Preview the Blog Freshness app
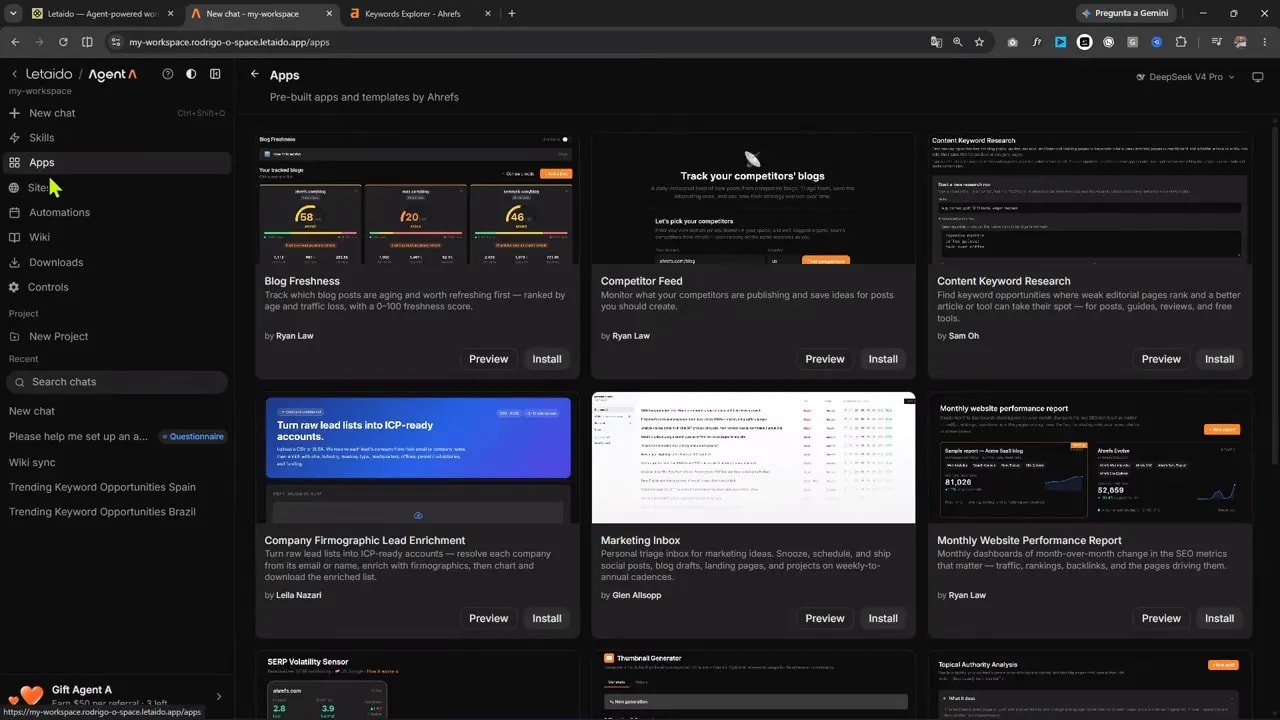Viewport: 1280px width, 720px height. (489, 359)
